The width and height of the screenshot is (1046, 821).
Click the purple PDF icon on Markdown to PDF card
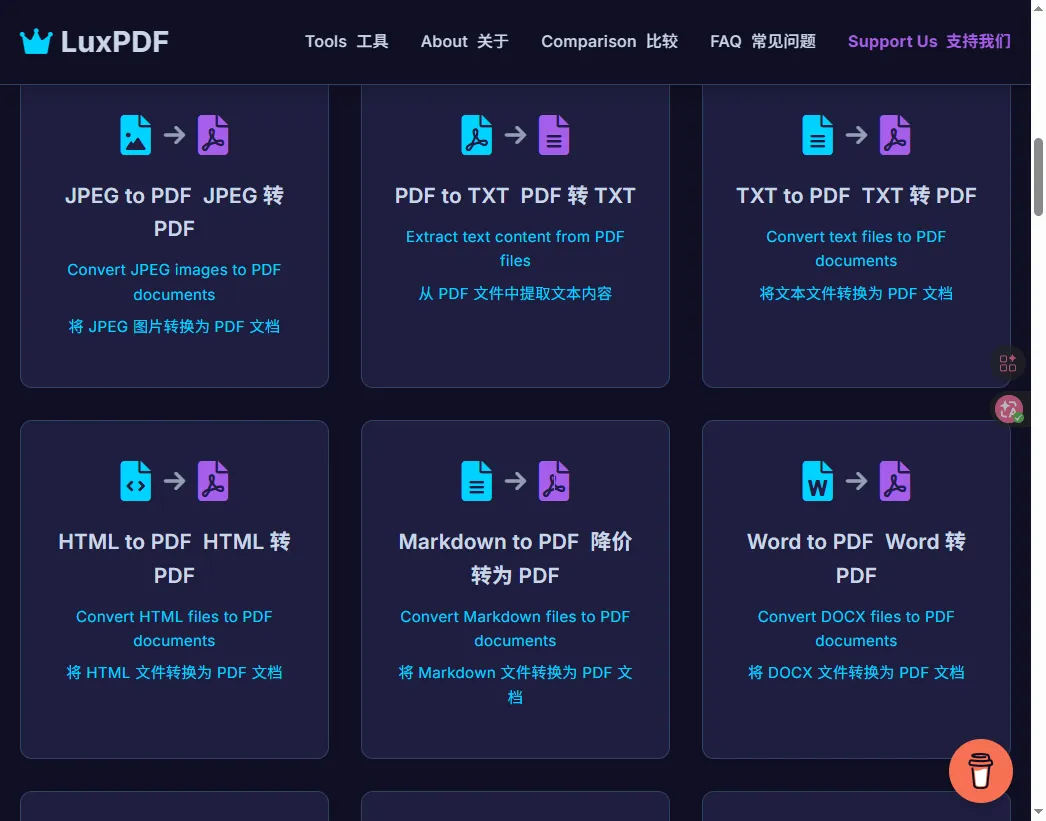(x=554, y=481)
